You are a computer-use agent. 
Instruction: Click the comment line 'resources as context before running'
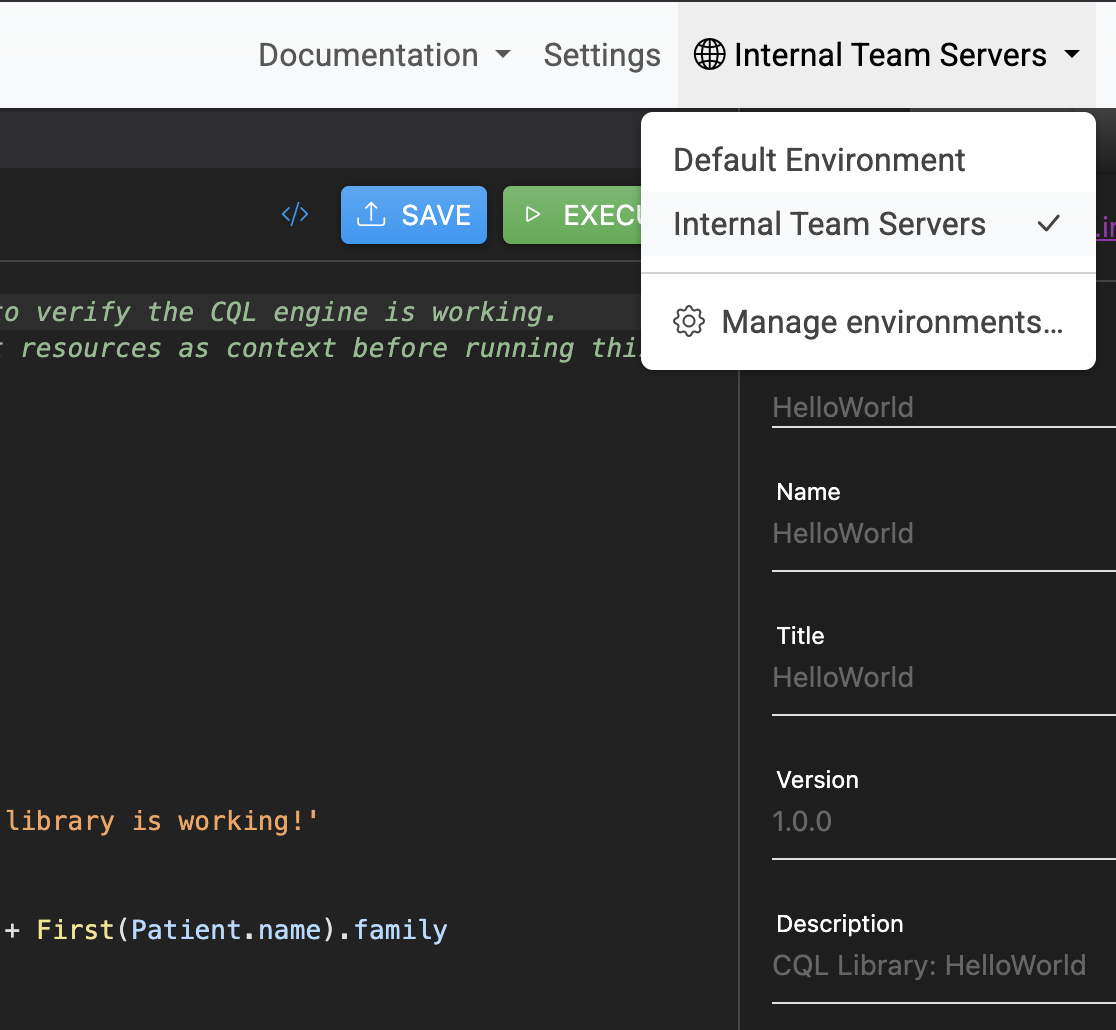(x=298, y=348)
